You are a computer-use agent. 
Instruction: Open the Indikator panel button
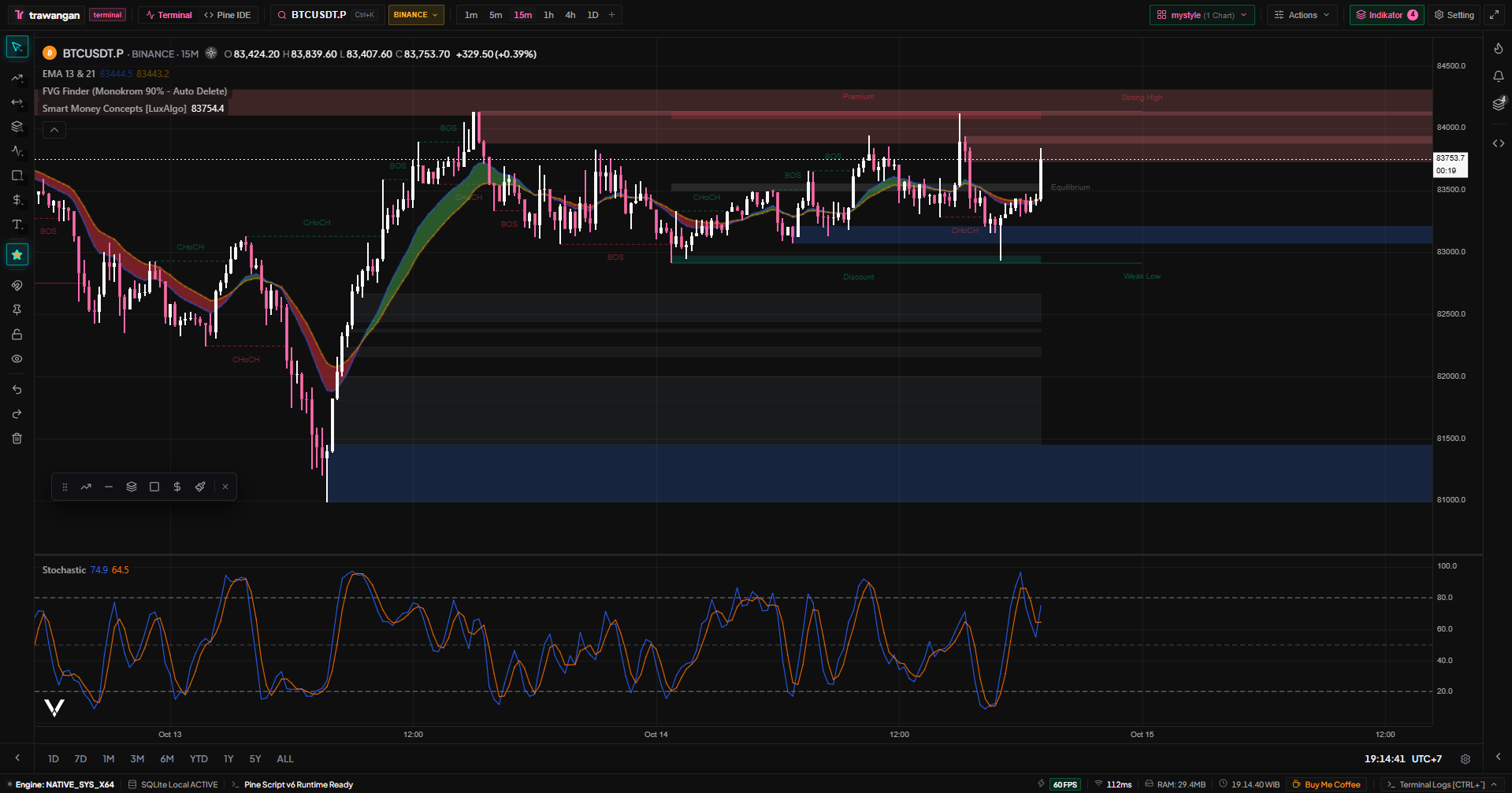(1387, 15)
